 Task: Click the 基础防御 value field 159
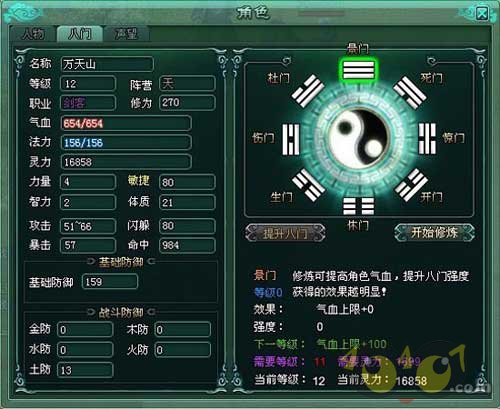click(110, 282)
